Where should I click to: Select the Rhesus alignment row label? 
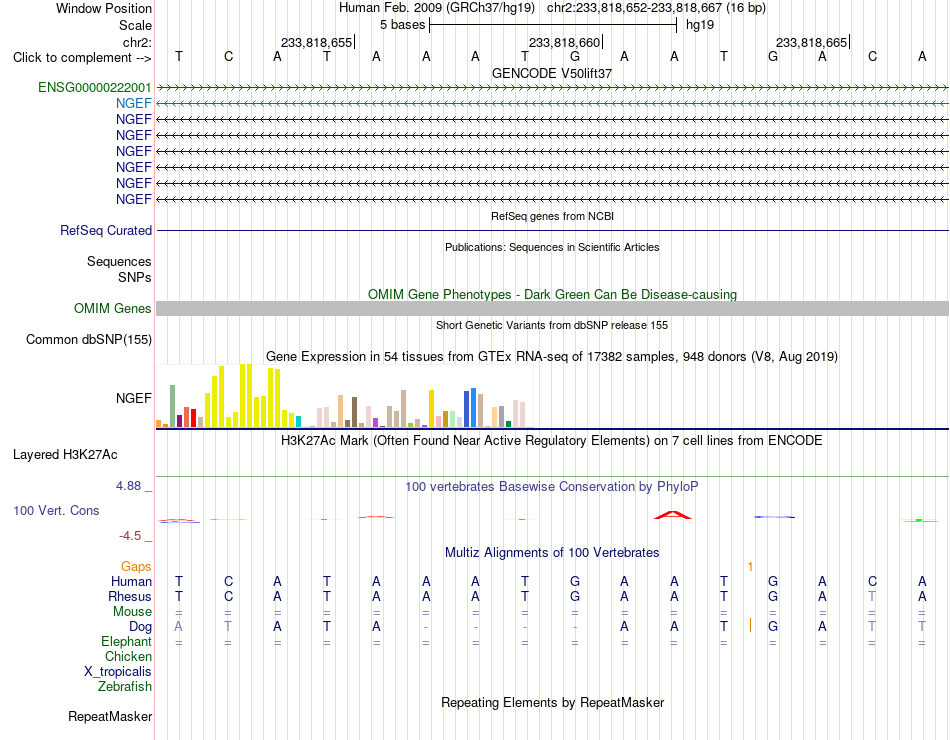pos(130,596)
